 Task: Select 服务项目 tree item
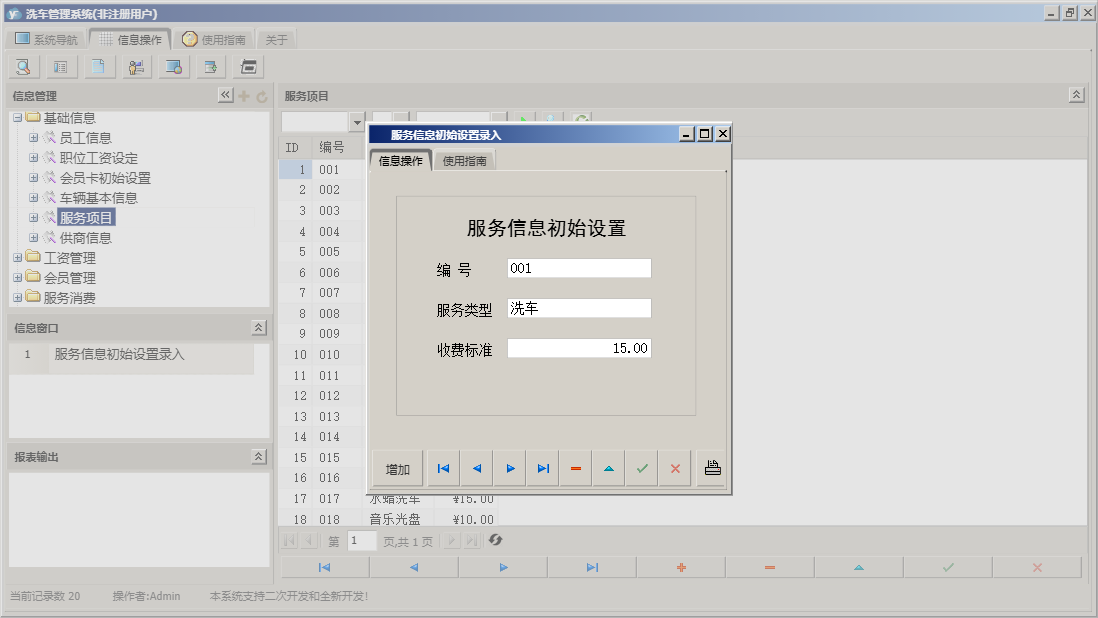pos(85,218)
